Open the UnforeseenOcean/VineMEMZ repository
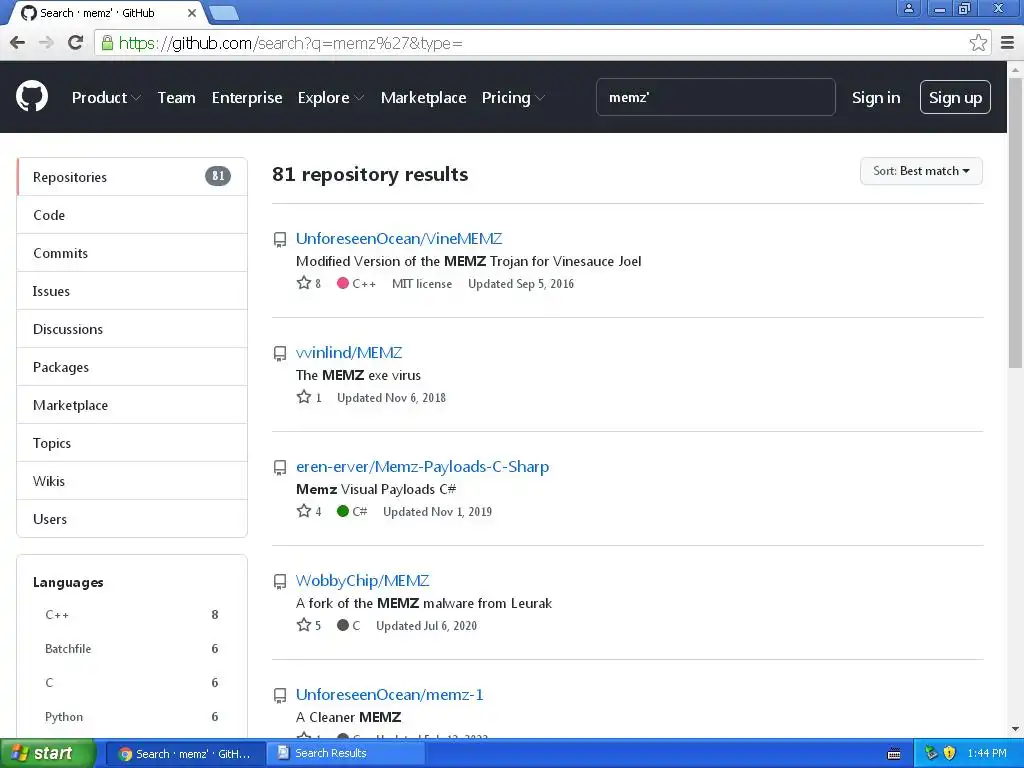 399,239
